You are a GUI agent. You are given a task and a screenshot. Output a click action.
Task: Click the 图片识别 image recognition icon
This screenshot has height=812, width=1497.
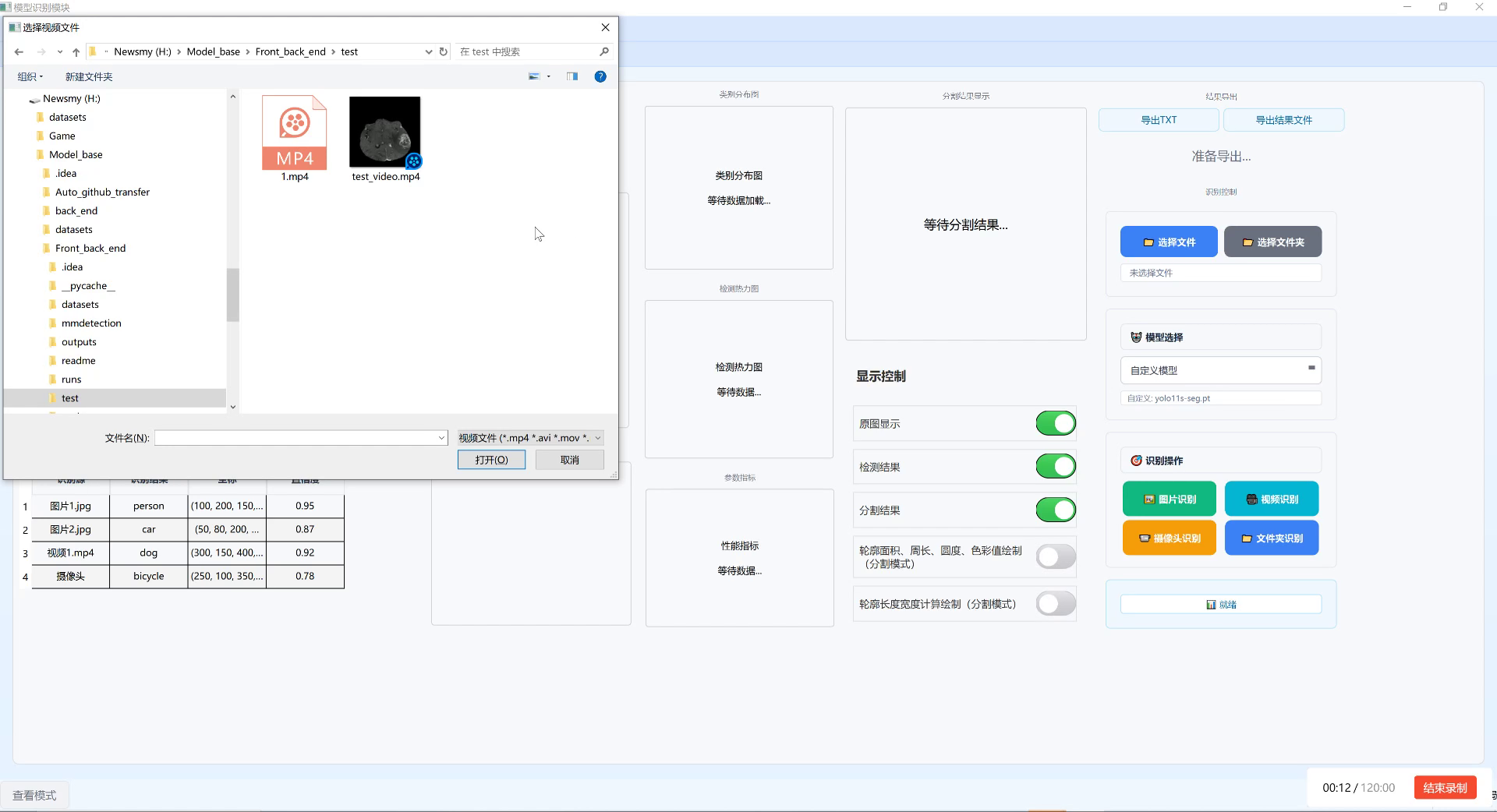pos(1149,498)
